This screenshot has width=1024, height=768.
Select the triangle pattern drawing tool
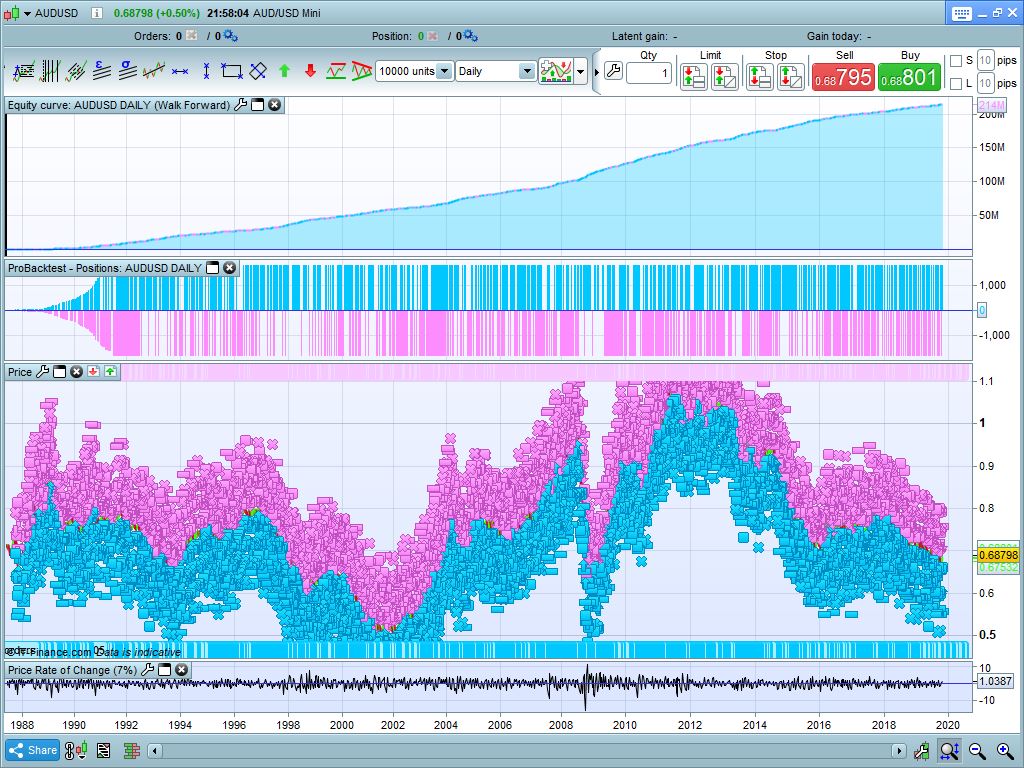(x=362, y=71)
